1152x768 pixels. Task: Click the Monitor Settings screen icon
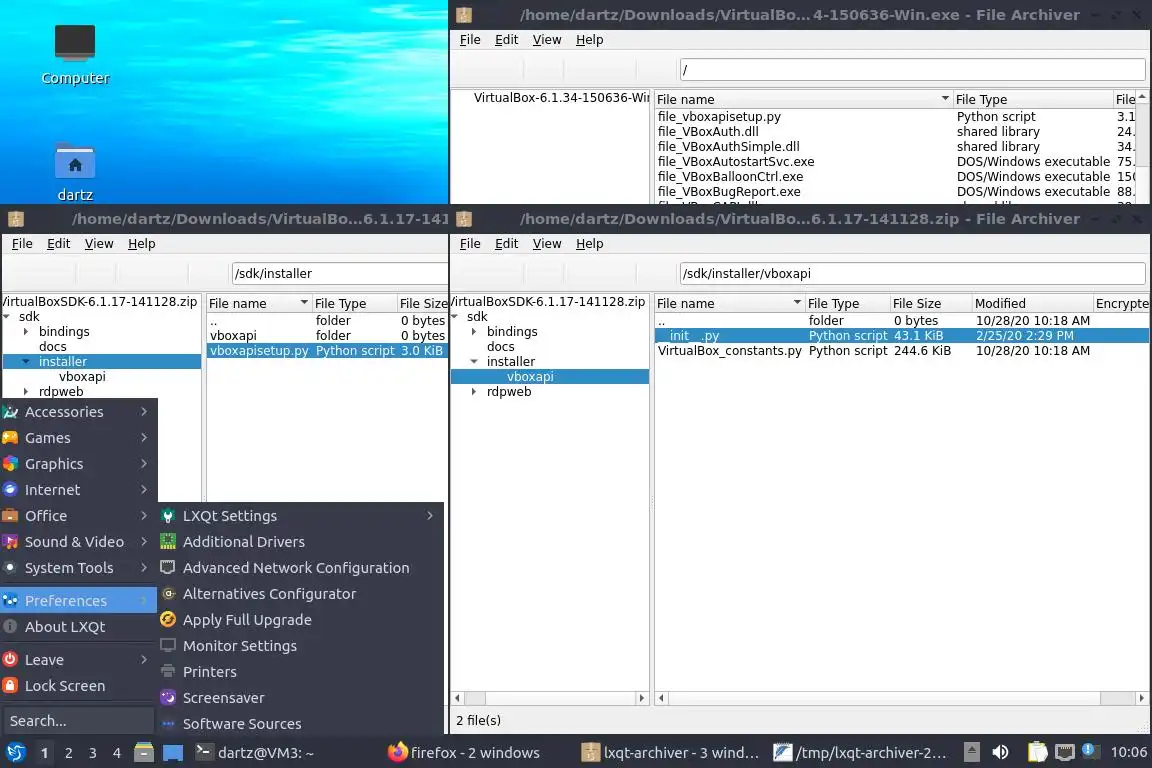168,645
